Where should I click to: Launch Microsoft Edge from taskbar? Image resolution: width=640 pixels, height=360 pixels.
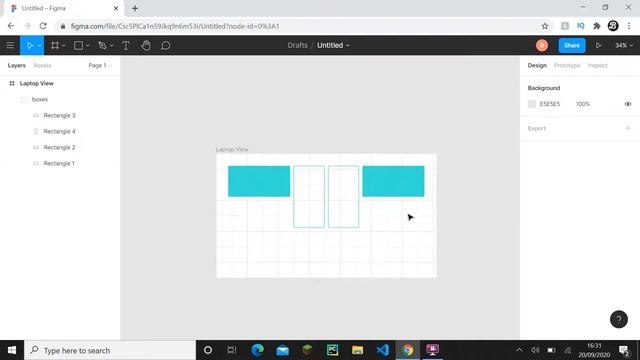coord(258,350)
